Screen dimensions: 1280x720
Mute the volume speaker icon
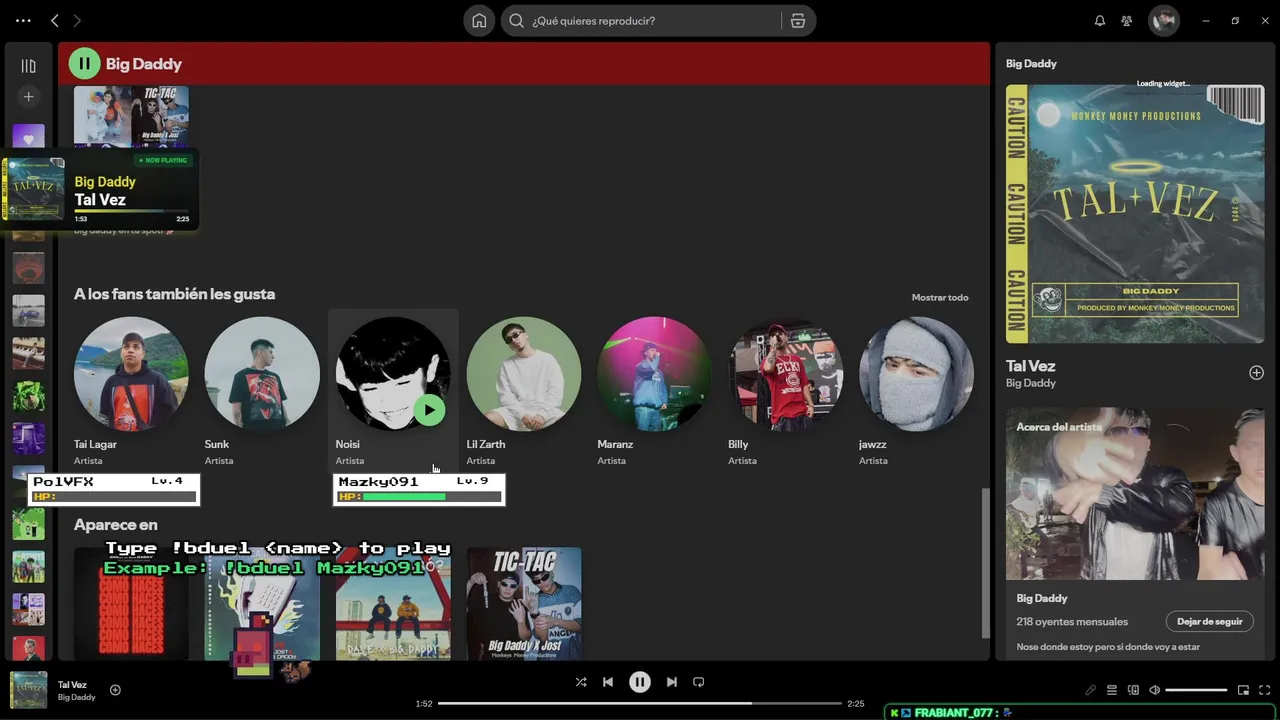tap(1155, 690)
